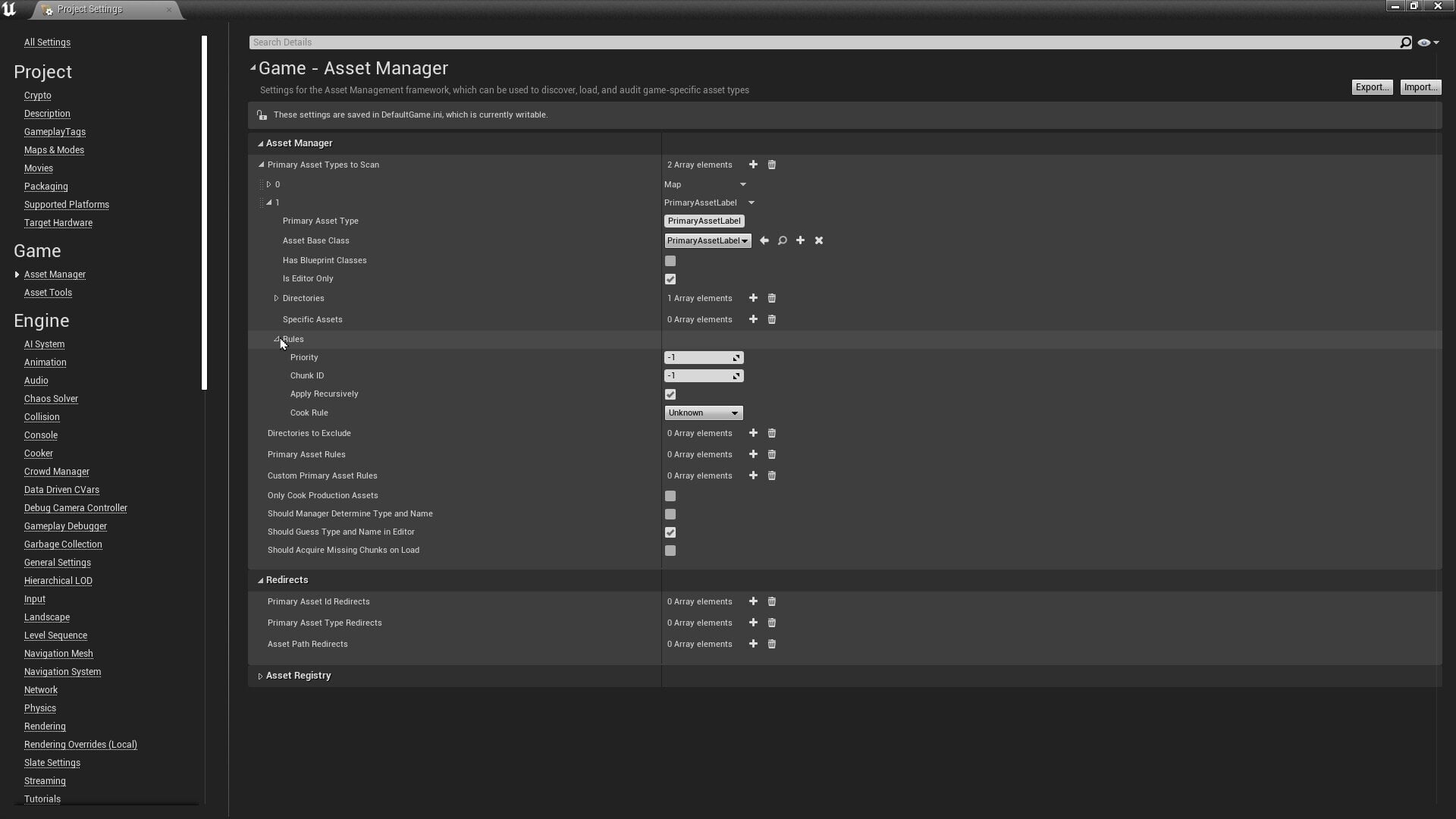Screen dimensions: 1456x819
Task: Toggle Should Manager Determine Type and Name
Action: click(x=670, y=514)
